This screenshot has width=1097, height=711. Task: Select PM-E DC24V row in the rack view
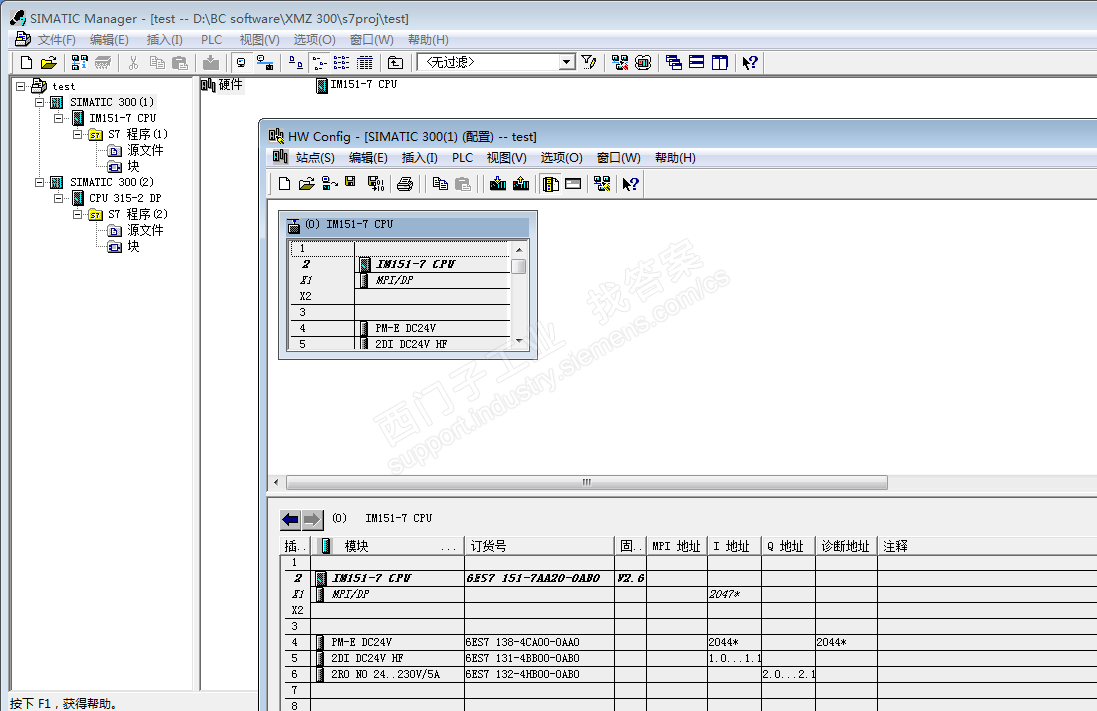(400, 328)
